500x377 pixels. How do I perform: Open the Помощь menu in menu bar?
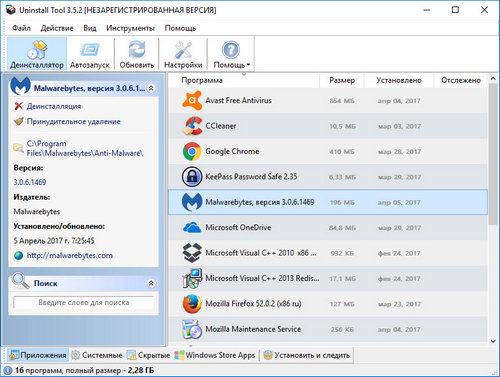180,28
